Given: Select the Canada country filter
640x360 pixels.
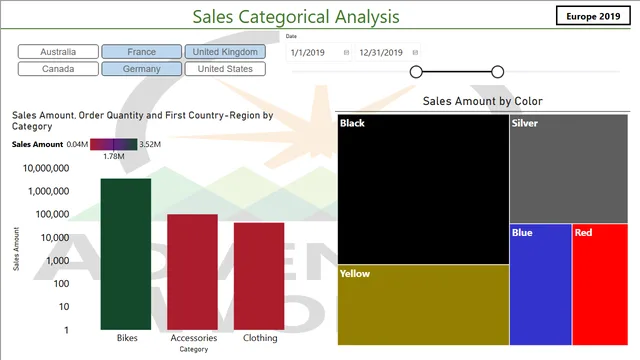Looking at the screenshot, I should coord(58,69).
